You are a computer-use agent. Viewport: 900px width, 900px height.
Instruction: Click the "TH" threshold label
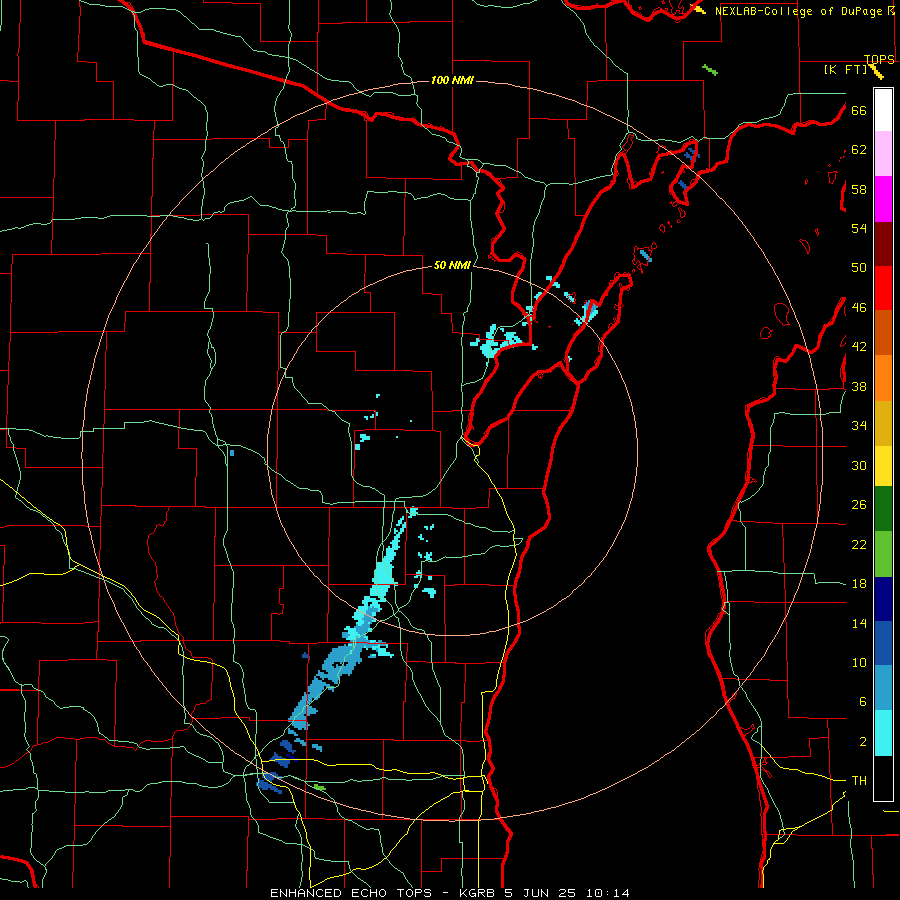[859, 781]
